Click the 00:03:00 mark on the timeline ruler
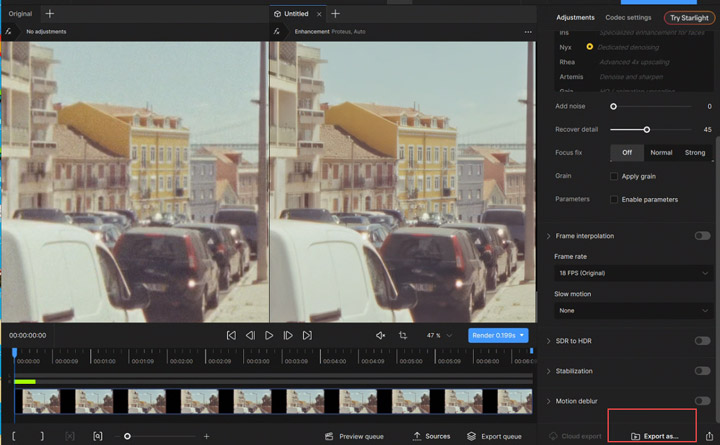Image resolution: width=720 pixels, height=445 pixels. [x=258, y=361]
